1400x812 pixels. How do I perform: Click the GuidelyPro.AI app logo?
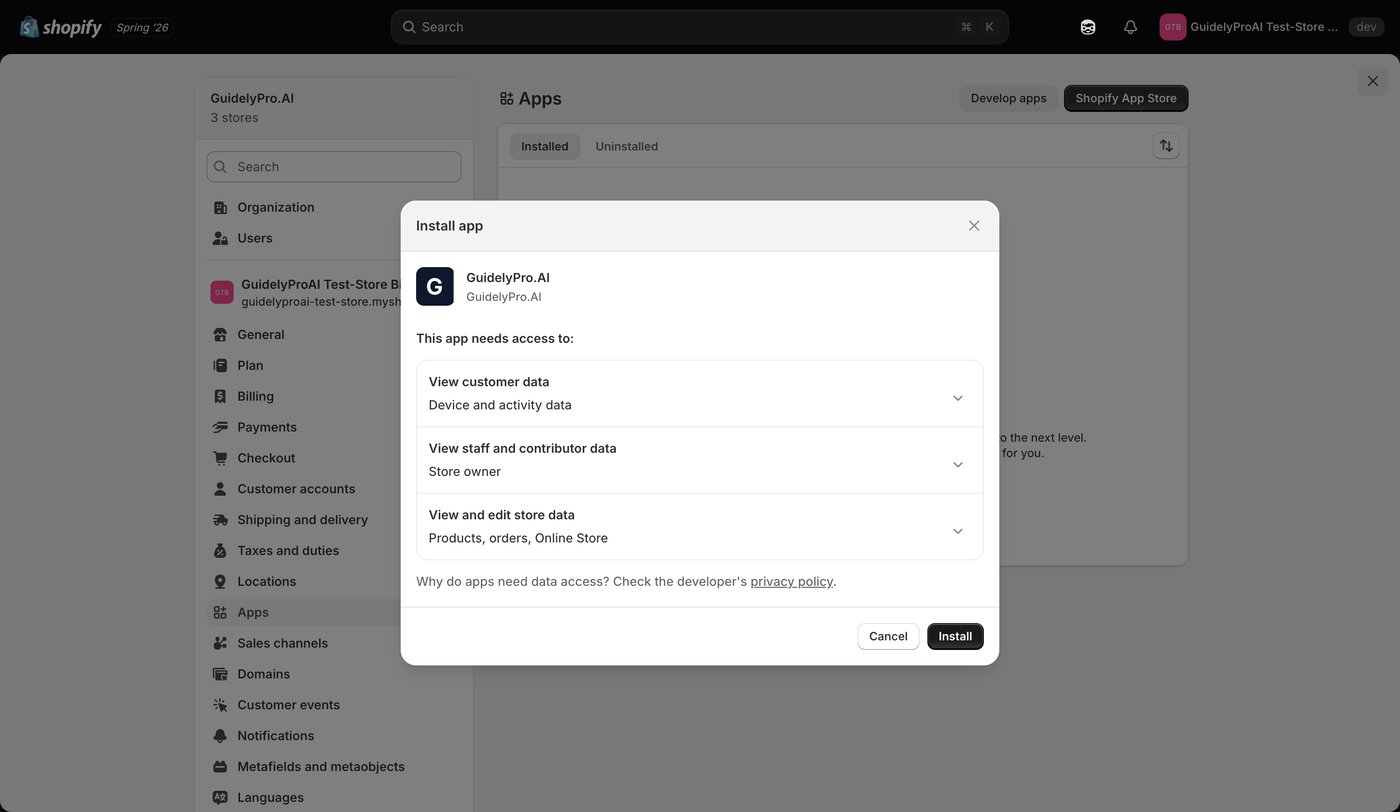435,286
